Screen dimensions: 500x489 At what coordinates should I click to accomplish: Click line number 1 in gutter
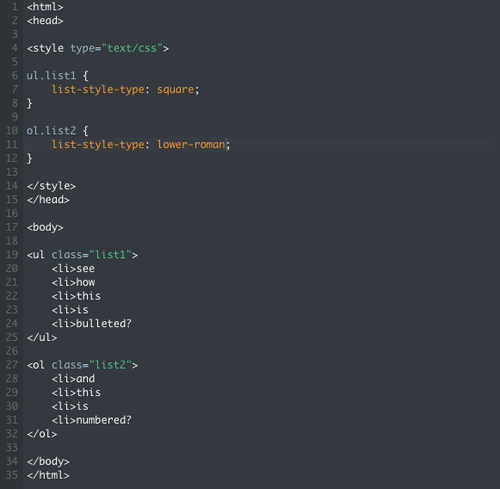tap(14, 7)
